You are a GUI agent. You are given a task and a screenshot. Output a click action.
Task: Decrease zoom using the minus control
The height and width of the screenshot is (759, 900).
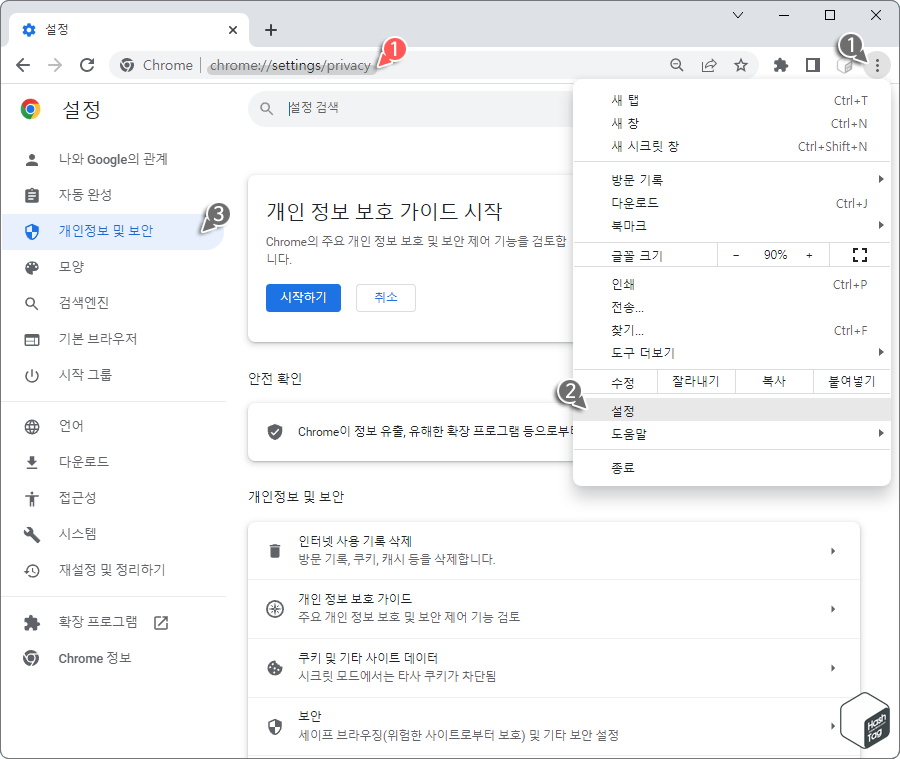tap(735, 254)
